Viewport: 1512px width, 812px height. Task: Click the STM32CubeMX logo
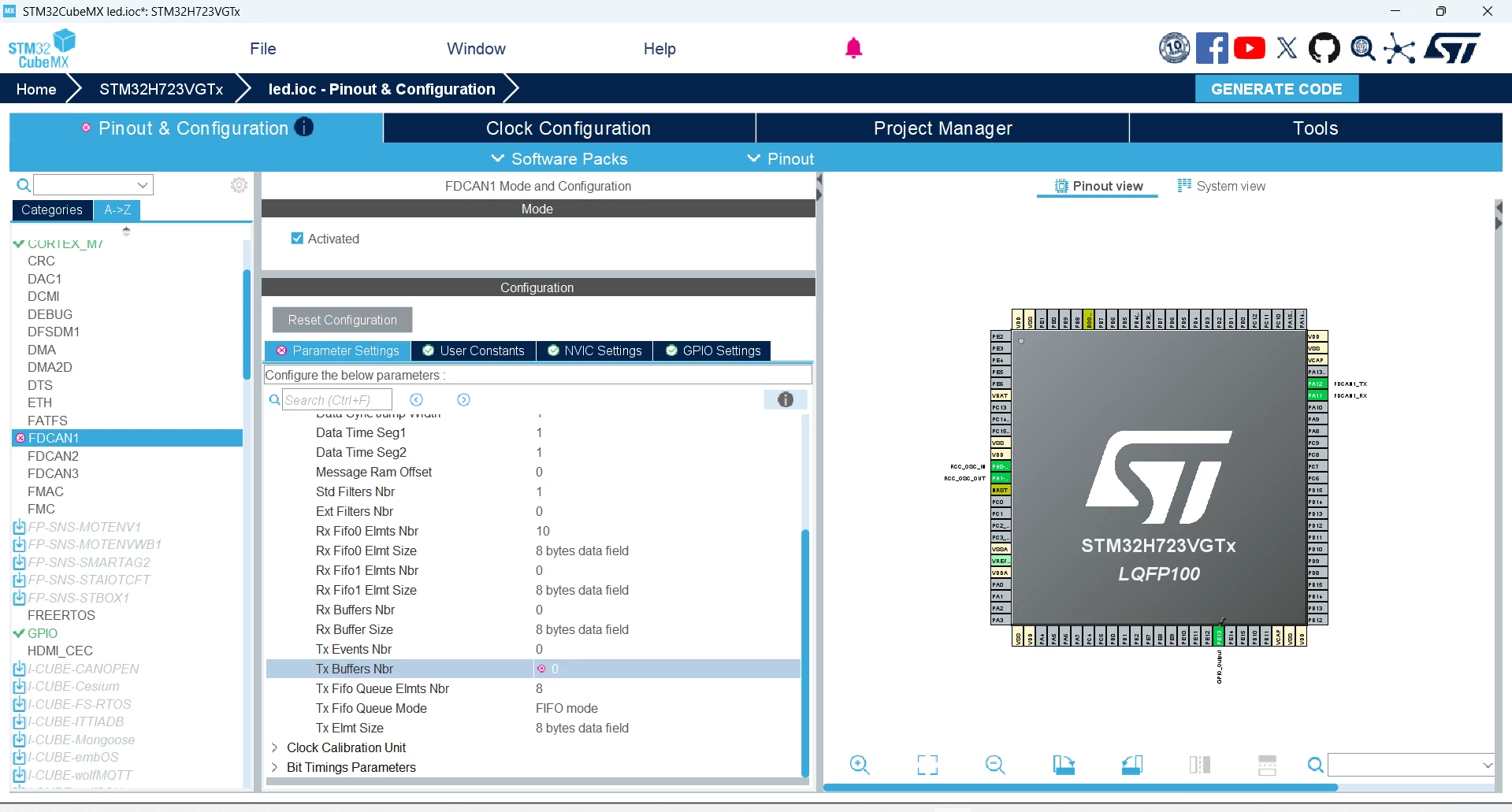(x=41, y=49)
